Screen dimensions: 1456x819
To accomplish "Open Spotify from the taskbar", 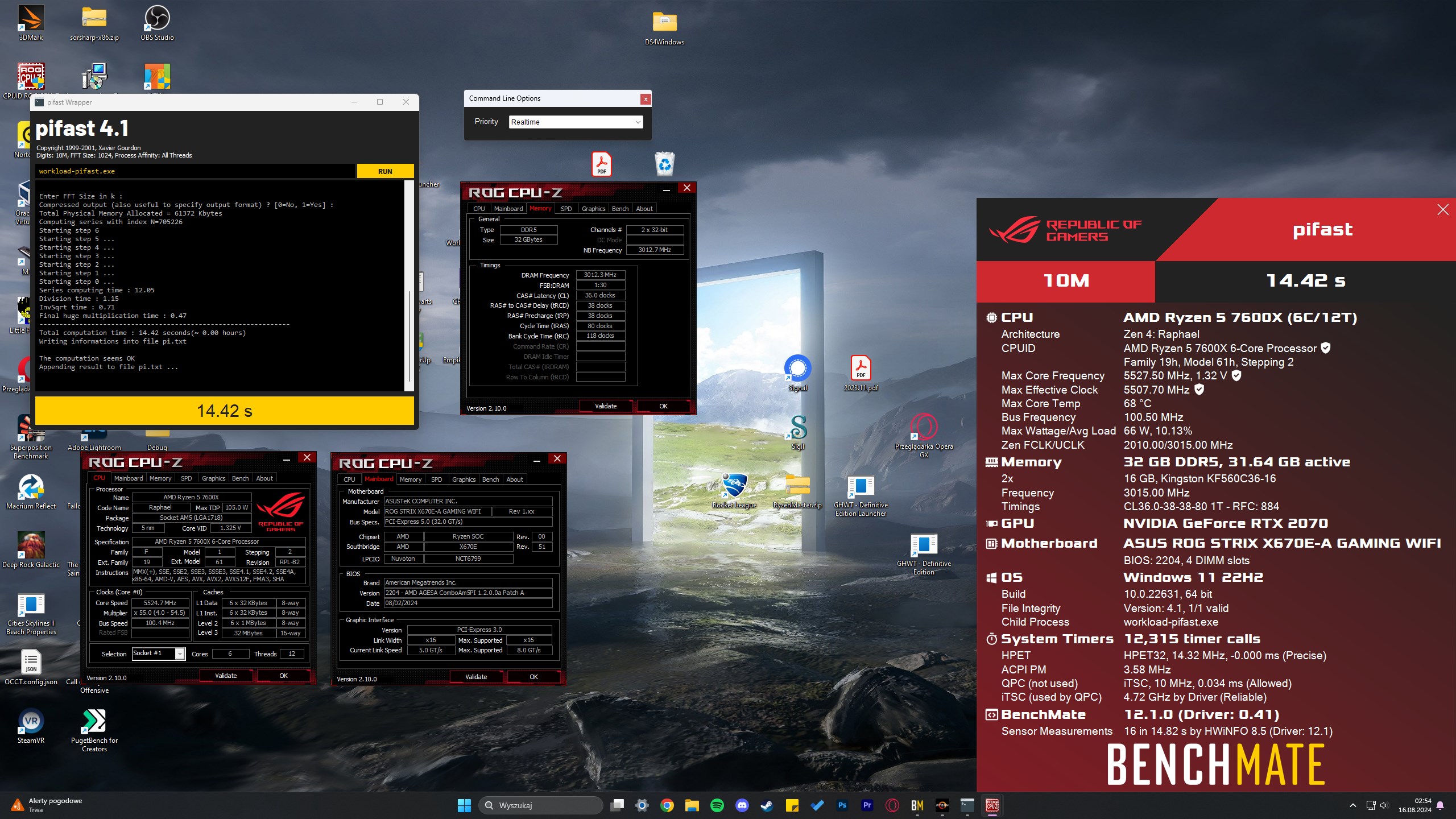I will click(717, 805).
